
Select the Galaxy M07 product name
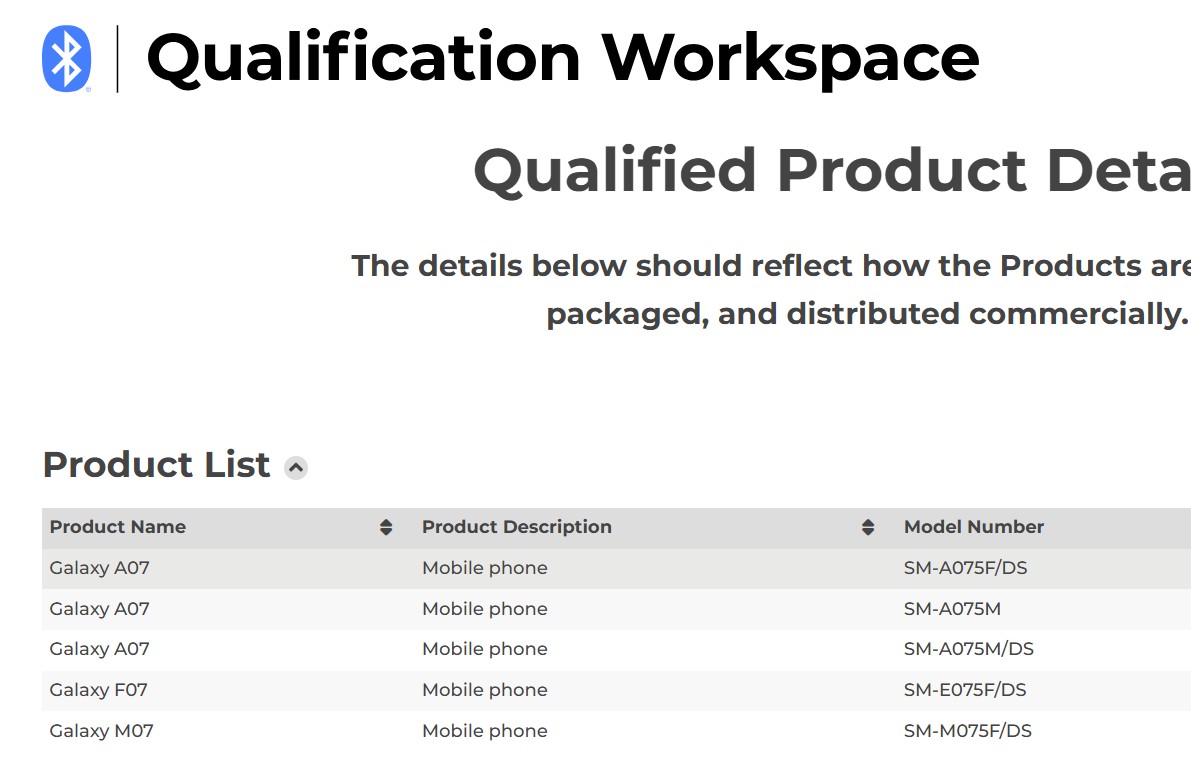[x=102, y=731]
